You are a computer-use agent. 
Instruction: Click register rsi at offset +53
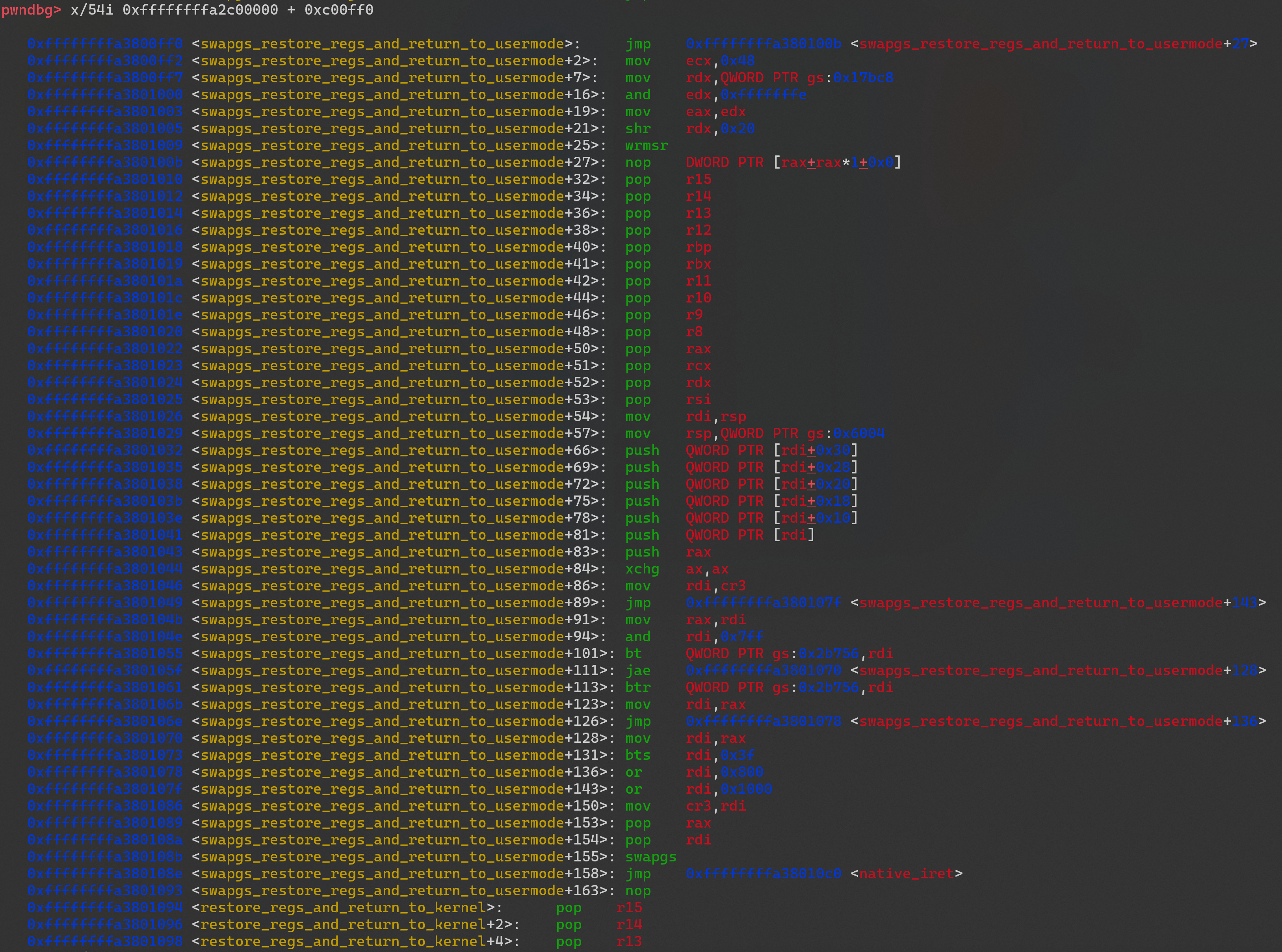(x=698, y=399)
